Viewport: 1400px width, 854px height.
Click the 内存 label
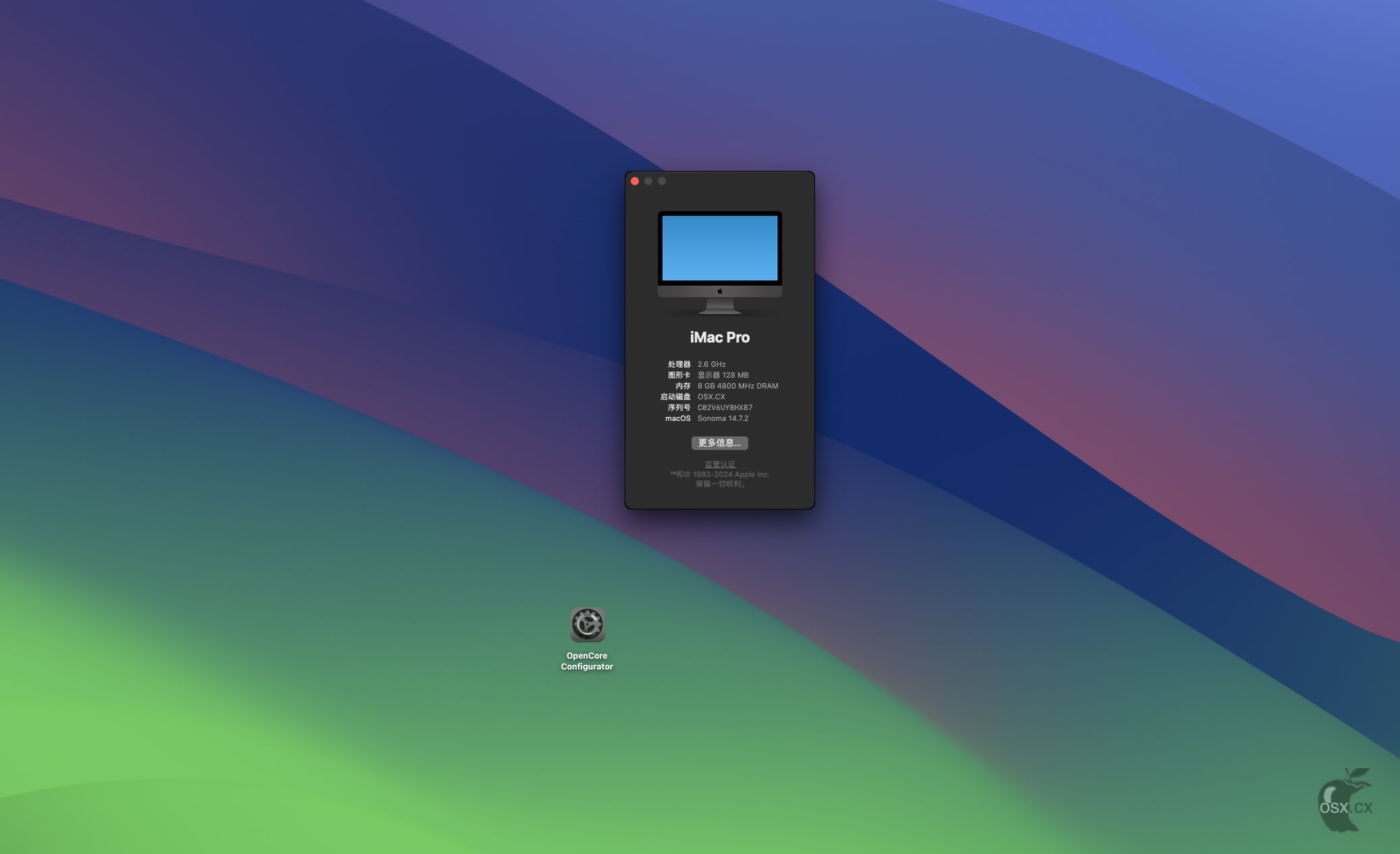point(683,386)
